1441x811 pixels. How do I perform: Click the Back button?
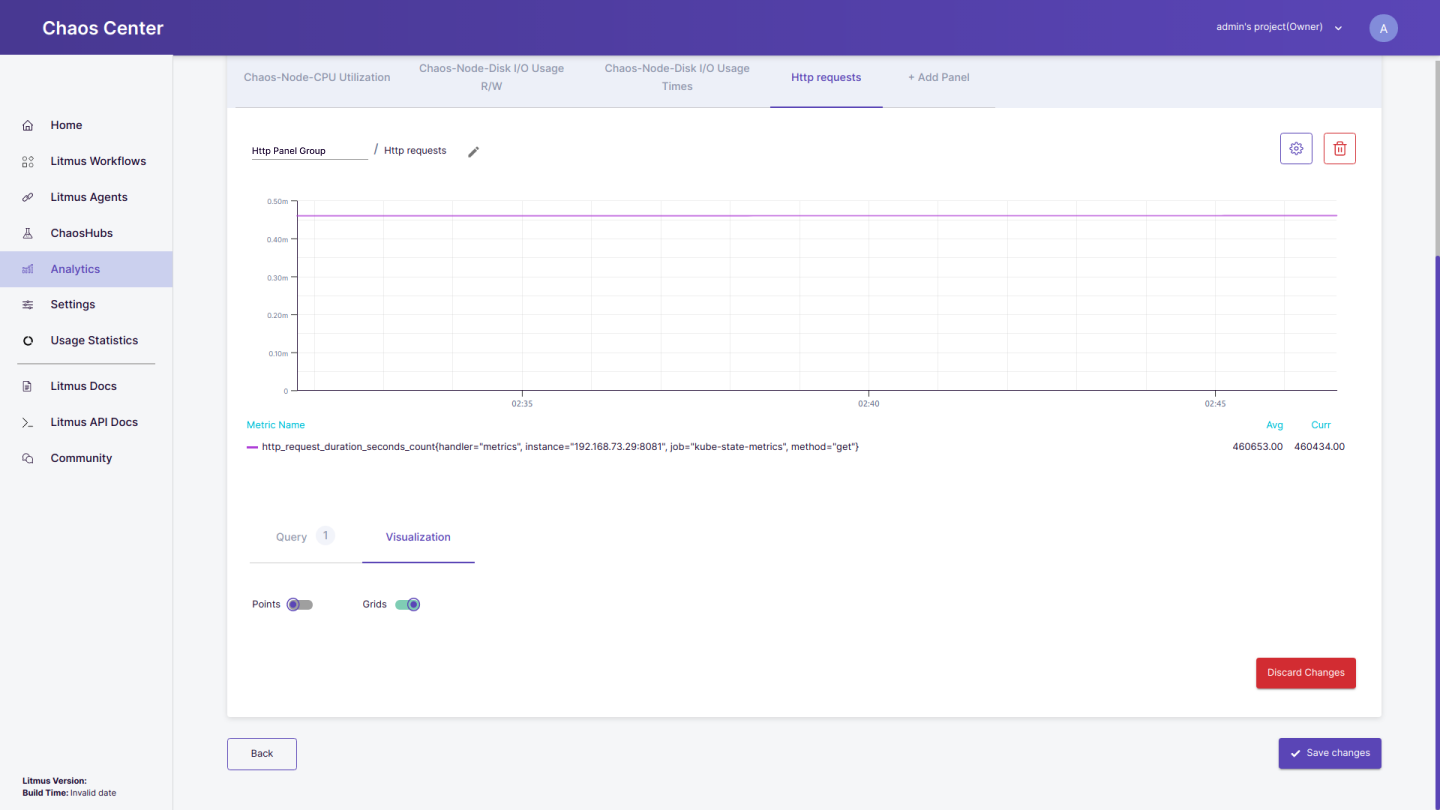tap(262, 753)
